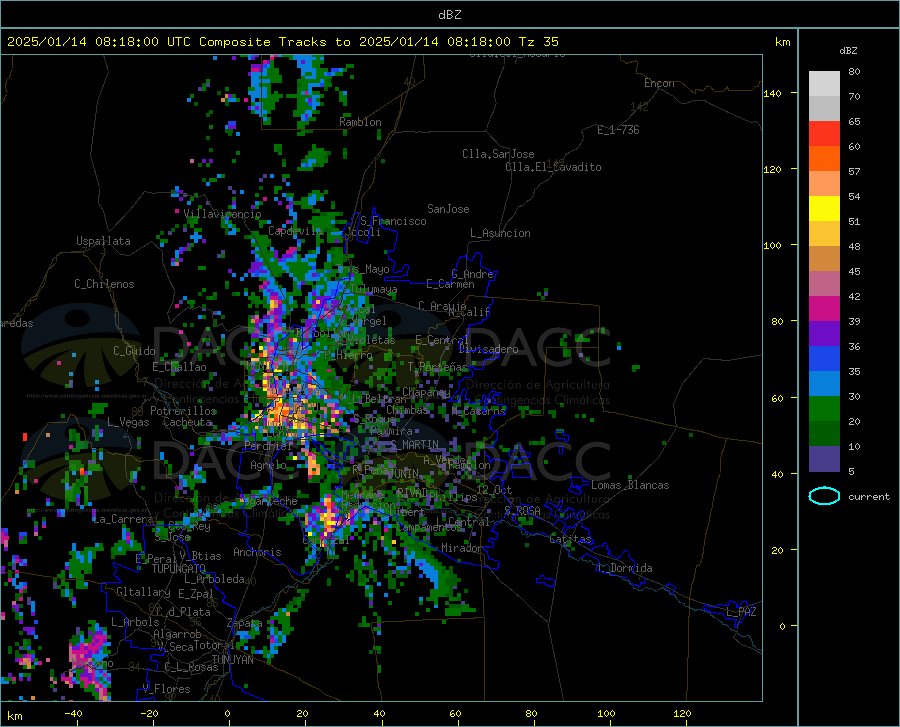900x727 pixels.
Task: Click the '35' value in the dBZ legend
Action: coord(854,372)
